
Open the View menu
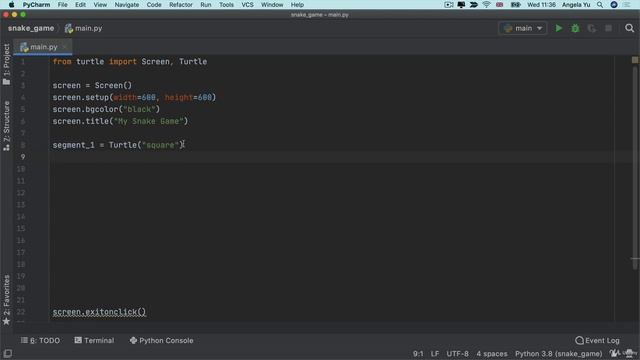tap(100, 5)
